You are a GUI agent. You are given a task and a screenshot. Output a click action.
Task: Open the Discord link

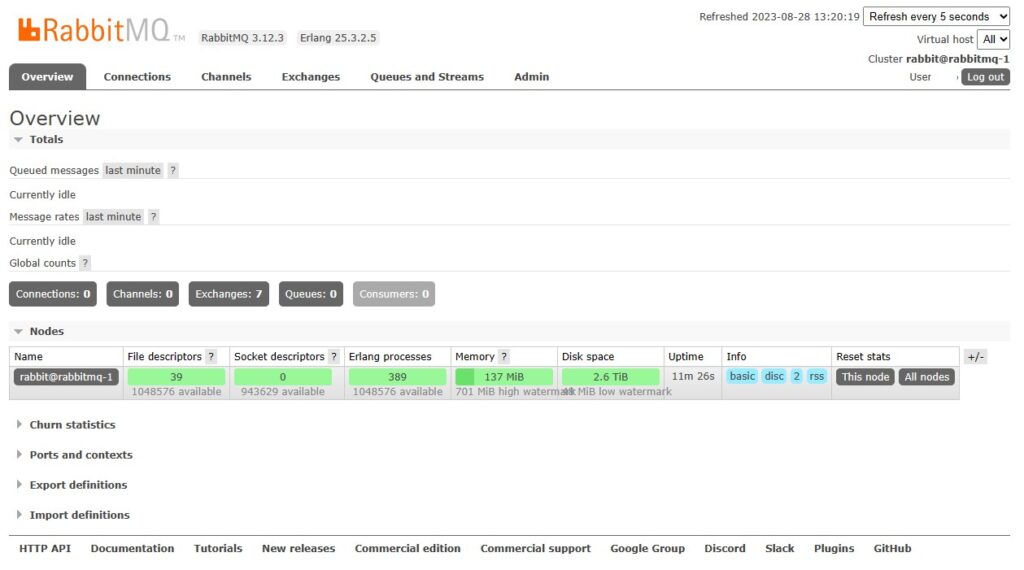pos(725,548)
